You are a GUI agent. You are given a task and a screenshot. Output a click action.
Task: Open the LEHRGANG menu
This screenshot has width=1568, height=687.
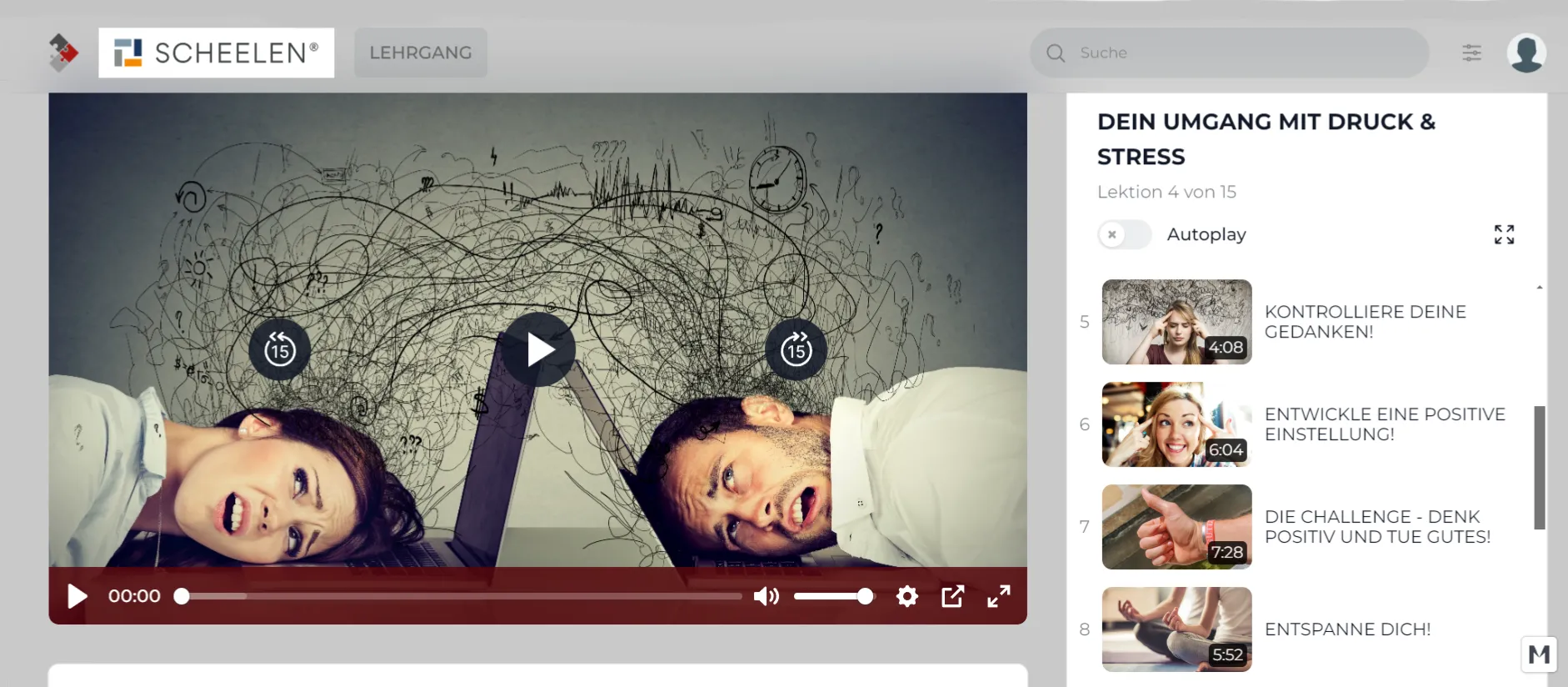point(421,53)
